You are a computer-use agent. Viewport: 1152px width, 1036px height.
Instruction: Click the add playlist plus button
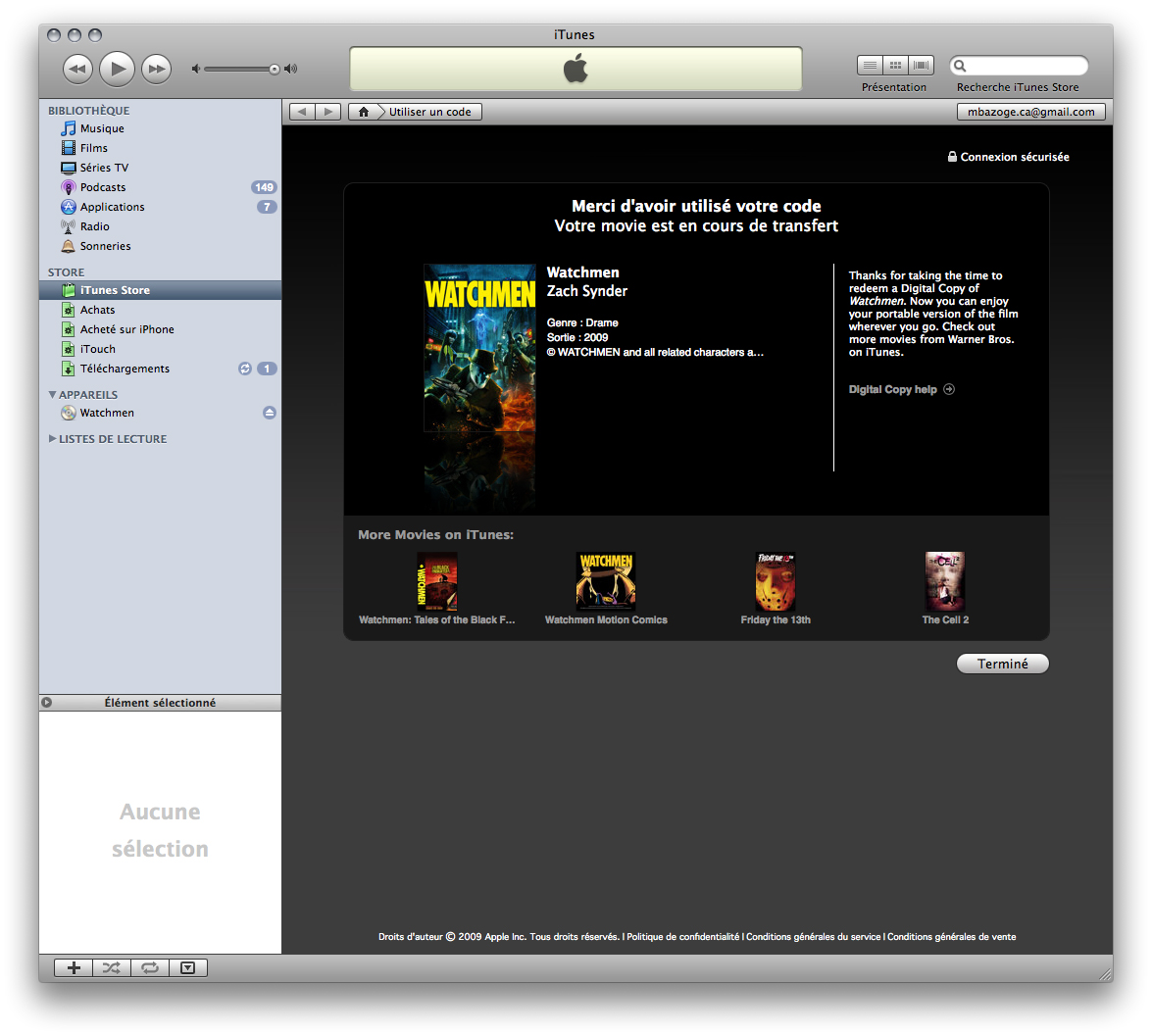point(74,967)
